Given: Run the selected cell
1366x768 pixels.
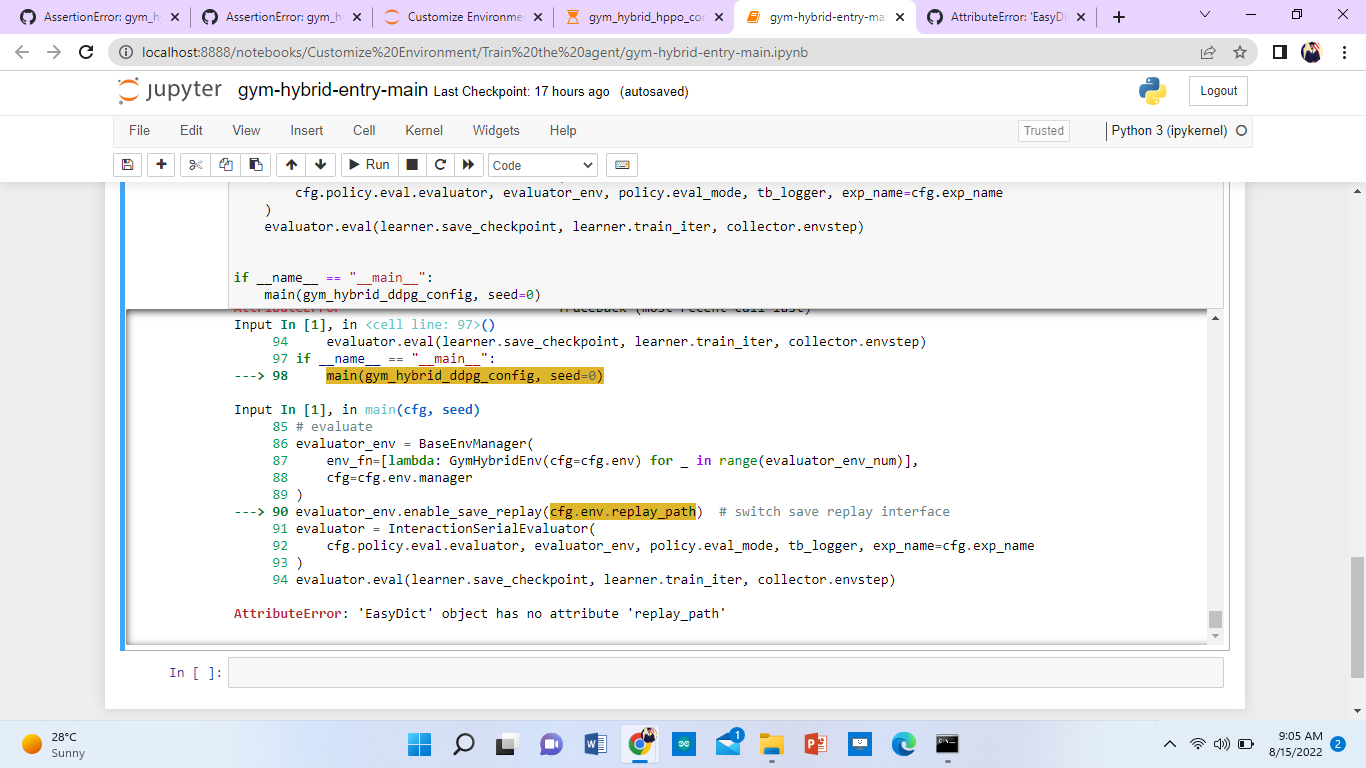Looking at the screenshot, I should (367, 164).
